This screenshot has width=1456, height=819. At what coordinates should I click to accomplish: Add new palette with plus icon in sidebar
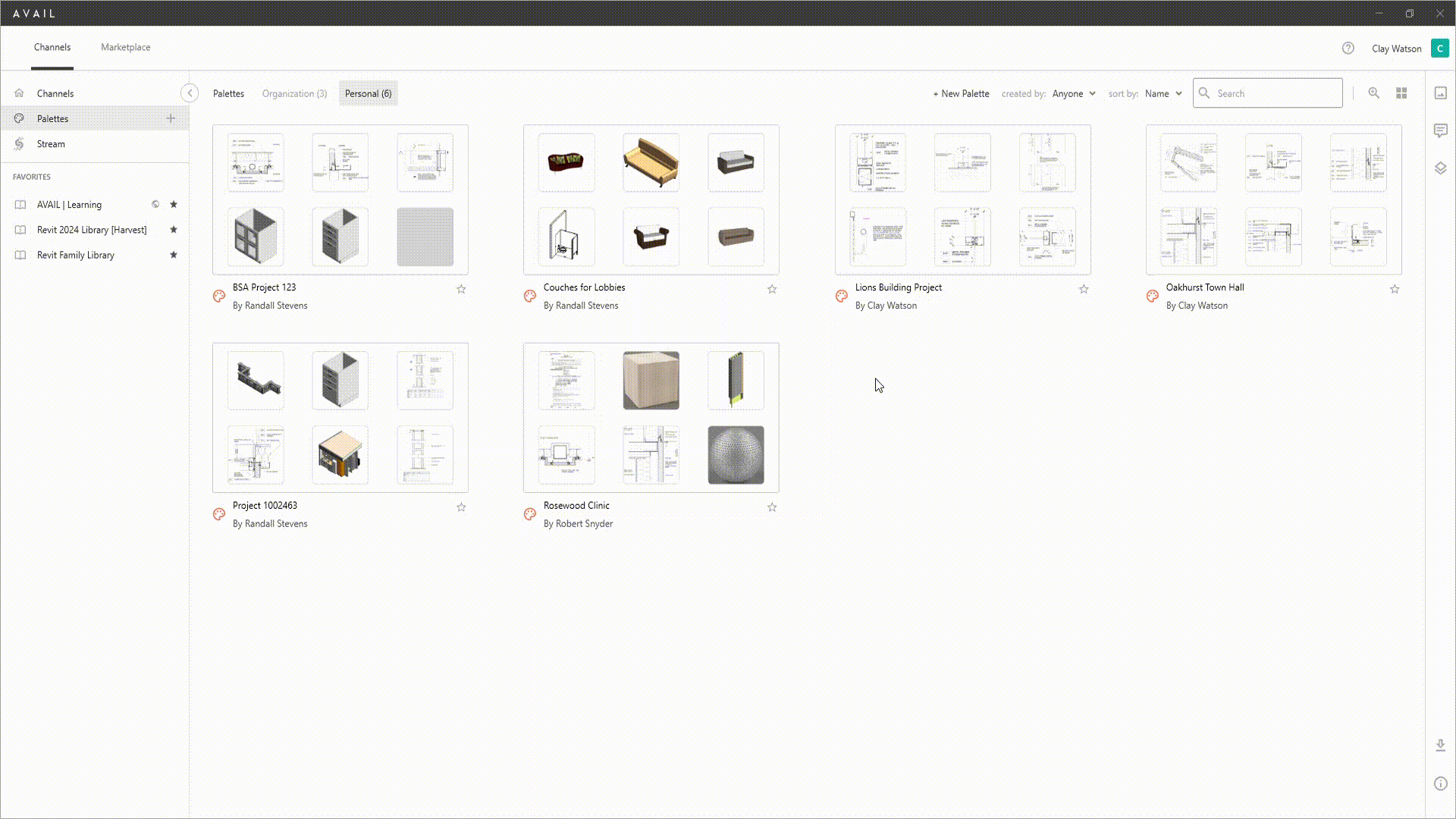[171, 118]
